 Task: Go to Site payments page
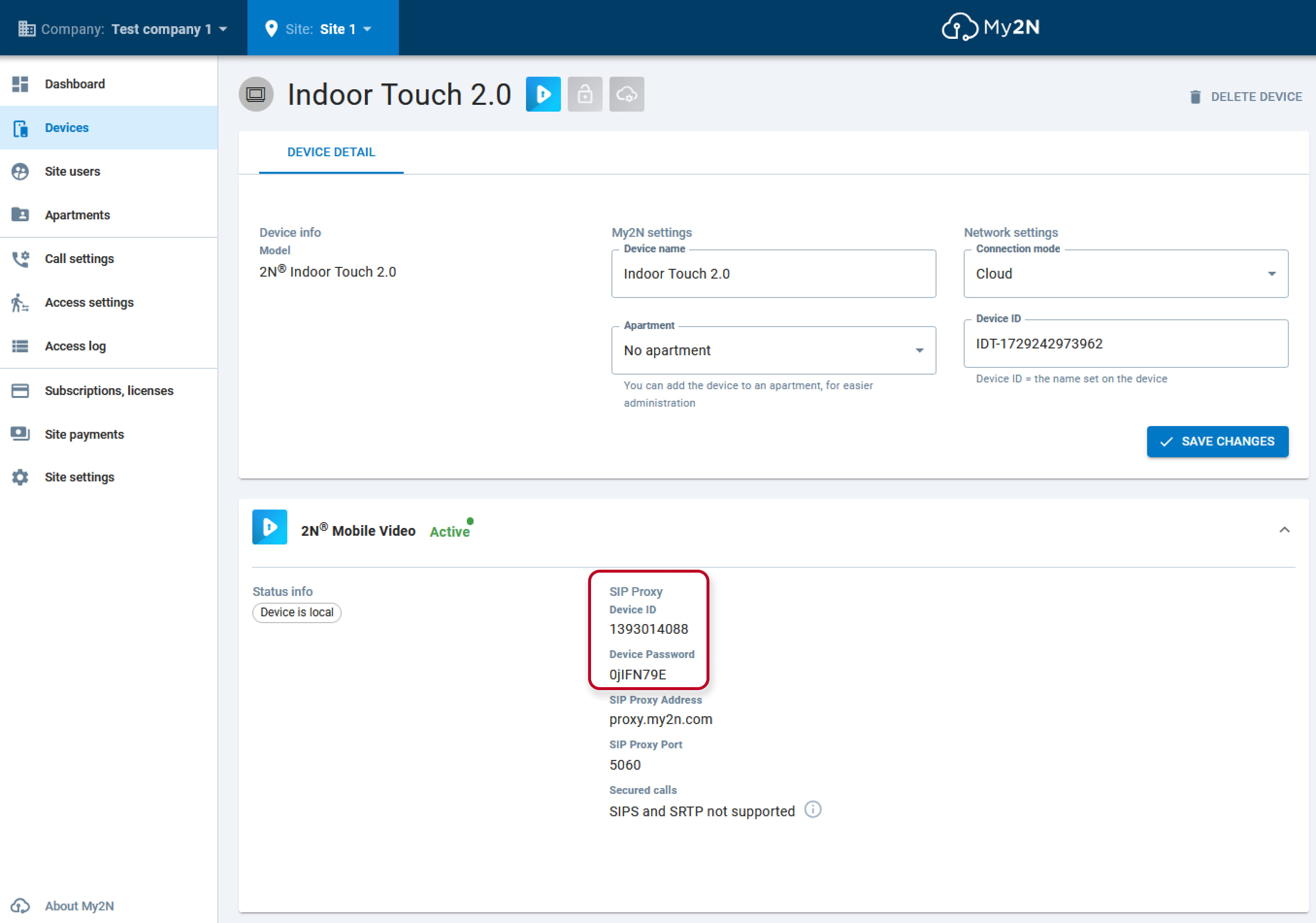click(x=109, y=434)
